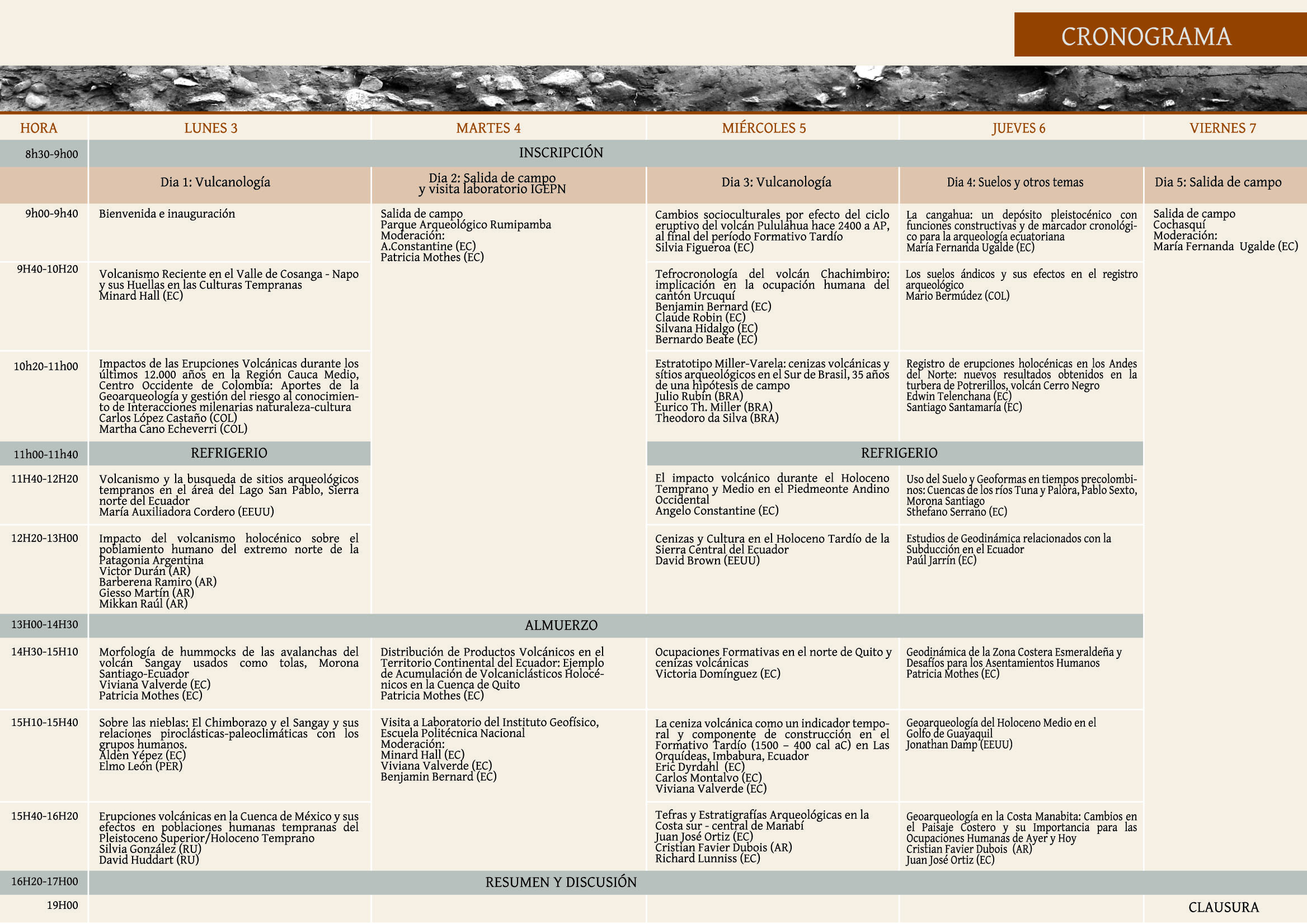Click 'Escuela Politécnica Nacional' text
Screen dimensions: 1307x924
[x=453, y=733]
